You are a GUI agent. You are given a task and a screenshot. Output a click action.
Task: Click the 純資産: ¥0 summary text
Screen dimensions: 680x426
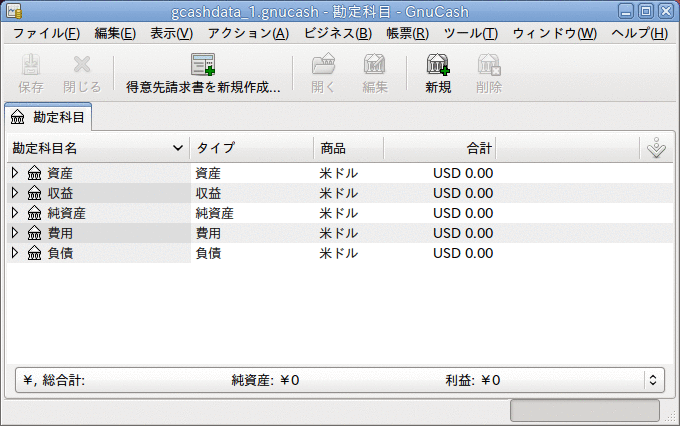point(265,380)
